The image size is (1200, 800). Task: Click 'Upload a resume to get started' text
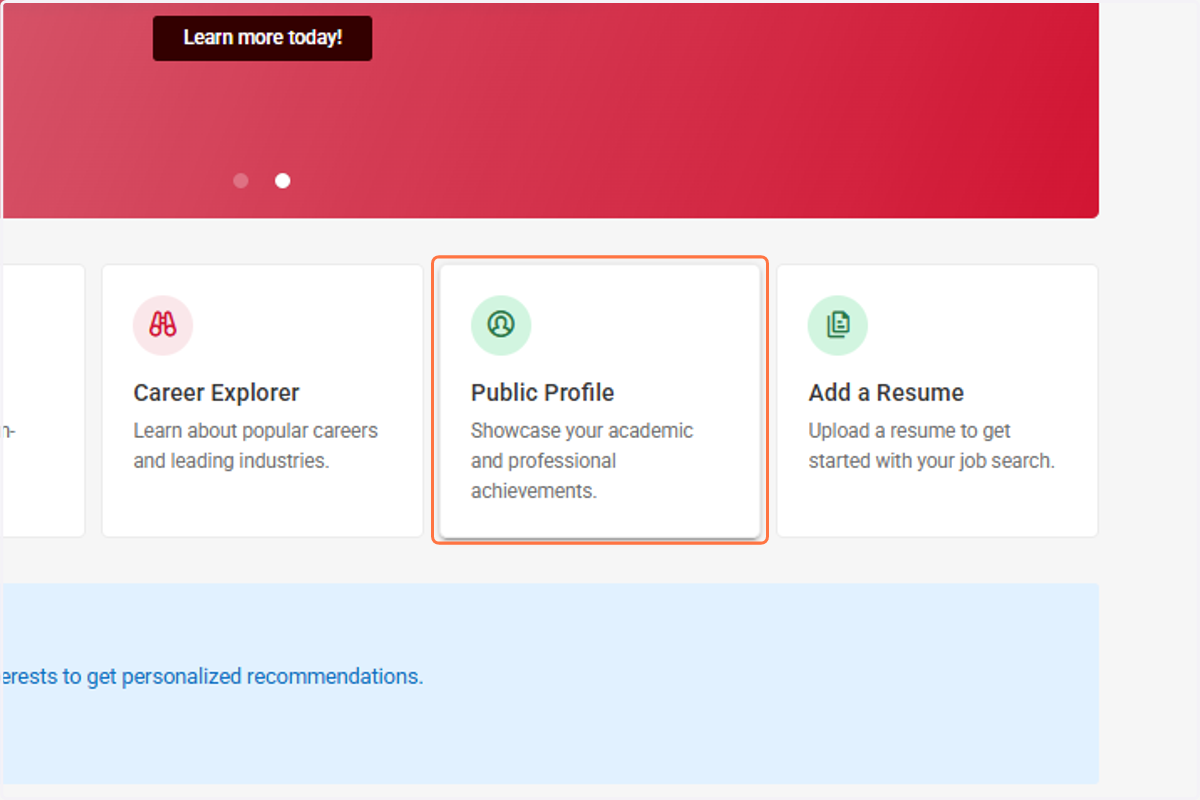(x=932, y=446)
